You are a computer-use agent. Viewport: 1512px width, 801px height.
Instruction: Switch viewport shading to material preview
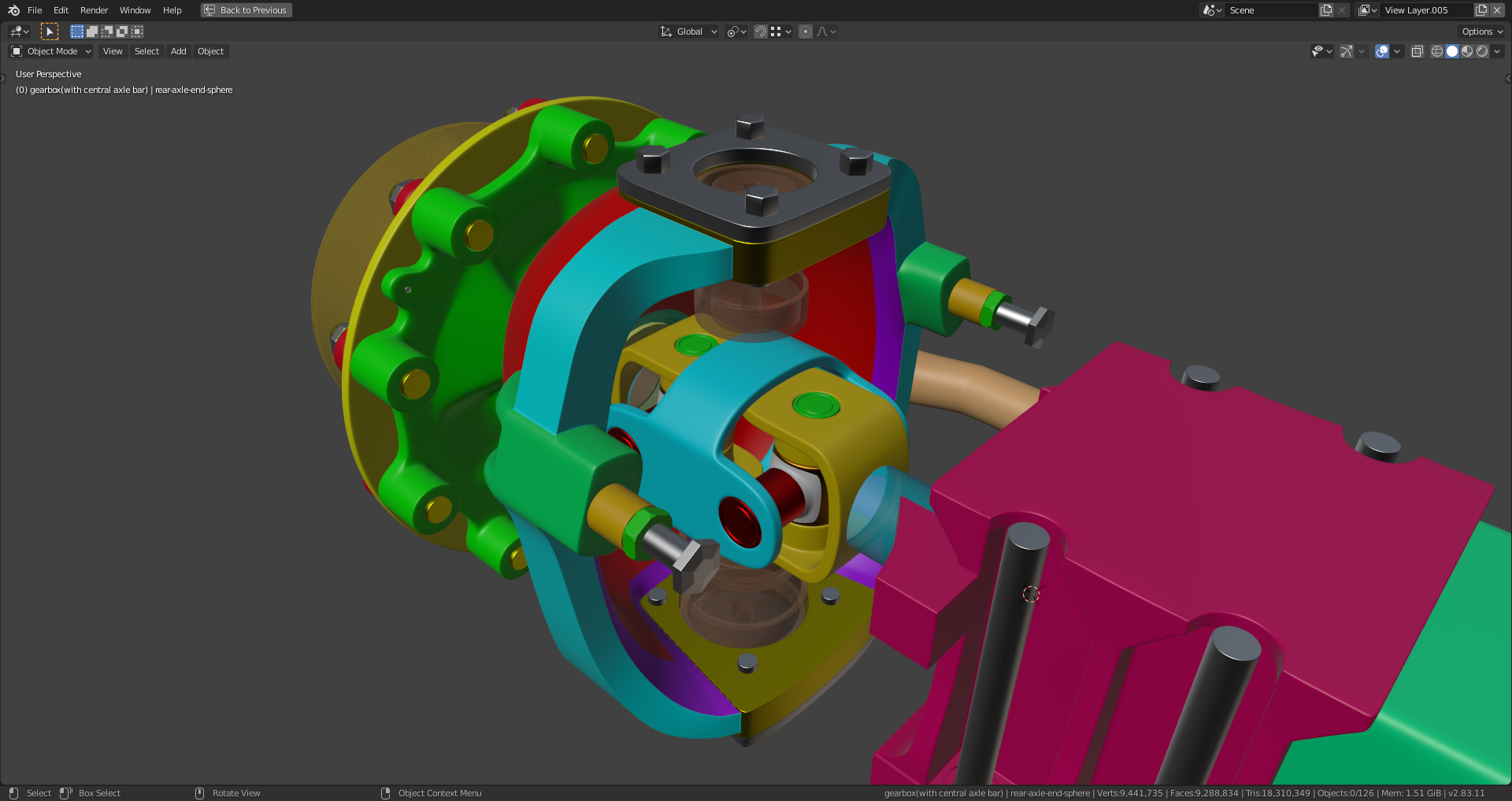[x=1467, y=51]
